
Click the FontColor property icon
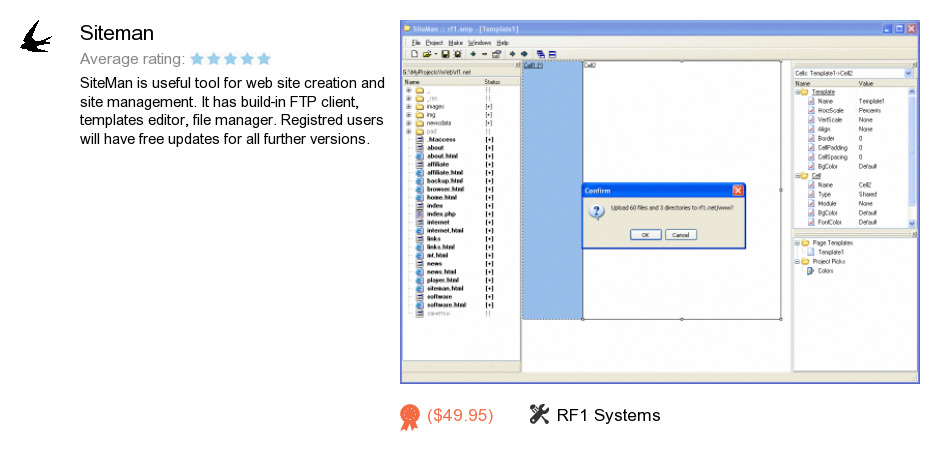811,222
